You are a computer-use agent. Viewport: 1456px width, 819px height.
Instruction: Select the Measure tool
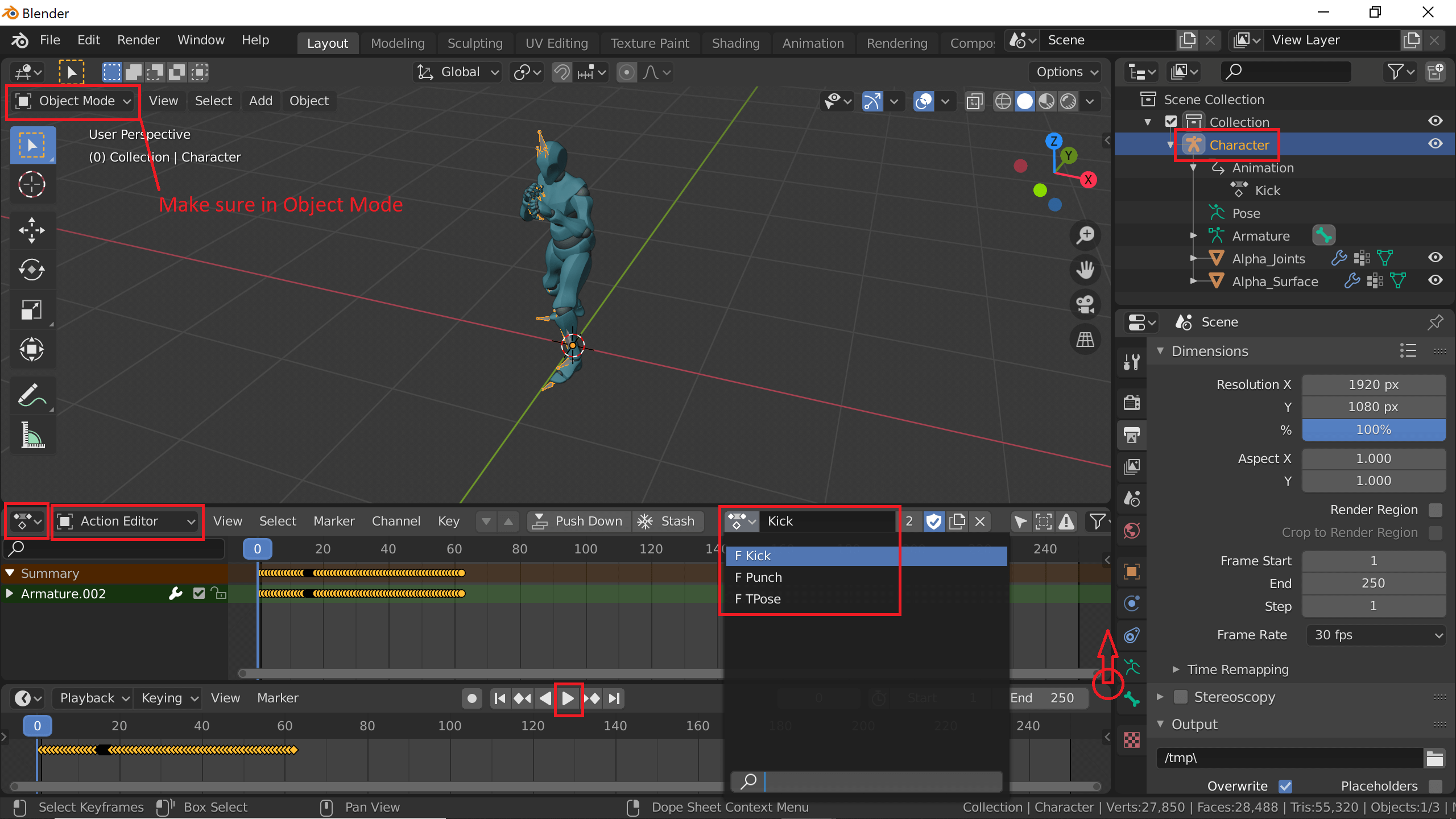point(32,435)
